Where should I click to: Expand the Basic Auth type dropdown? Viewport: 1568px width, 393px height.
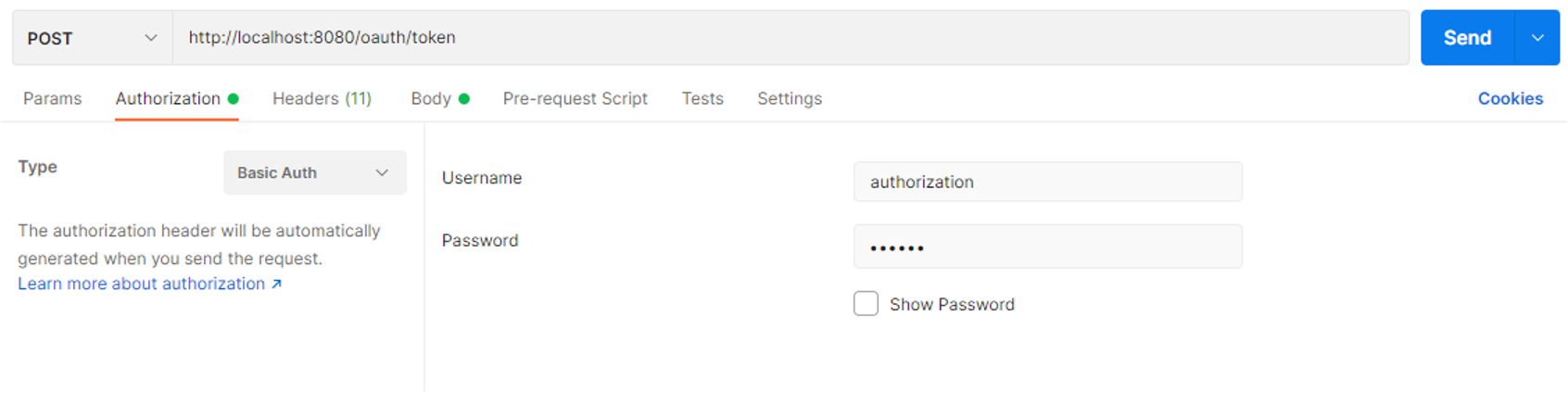(x=314, y=173)
